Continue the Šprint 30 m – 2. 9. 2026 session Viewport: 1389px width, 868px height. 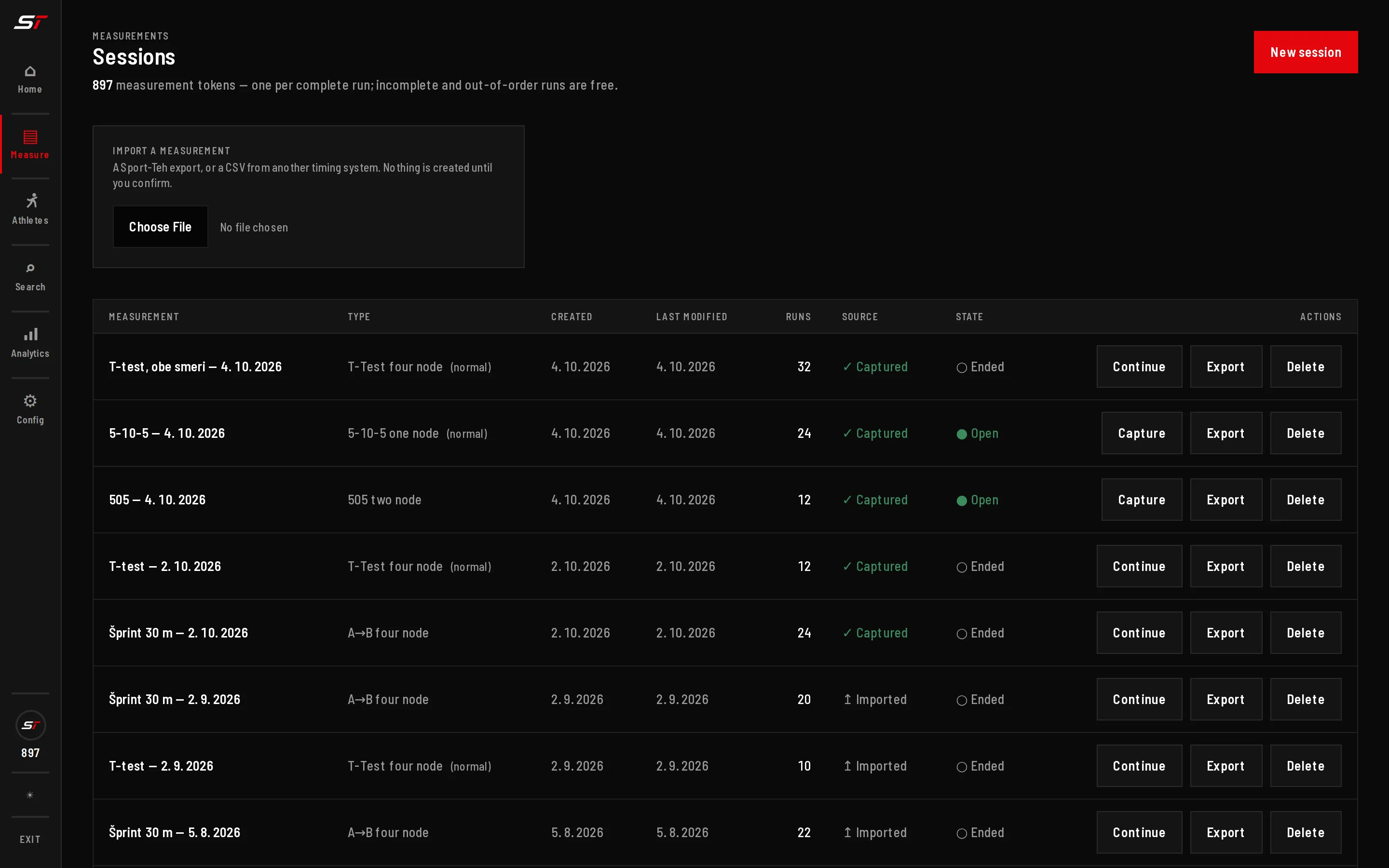[x=1139, y=699]
